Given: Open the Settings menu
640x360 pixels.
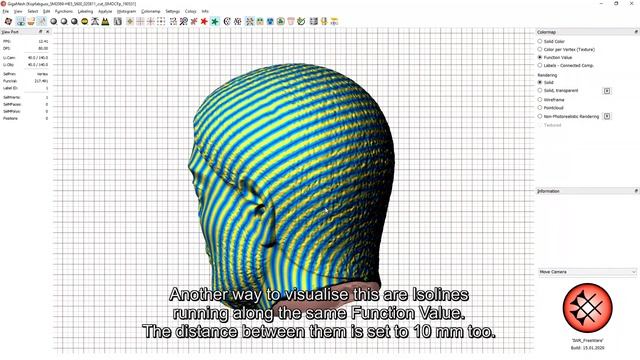Looking at the screenshot, I should tap(173, 11).
